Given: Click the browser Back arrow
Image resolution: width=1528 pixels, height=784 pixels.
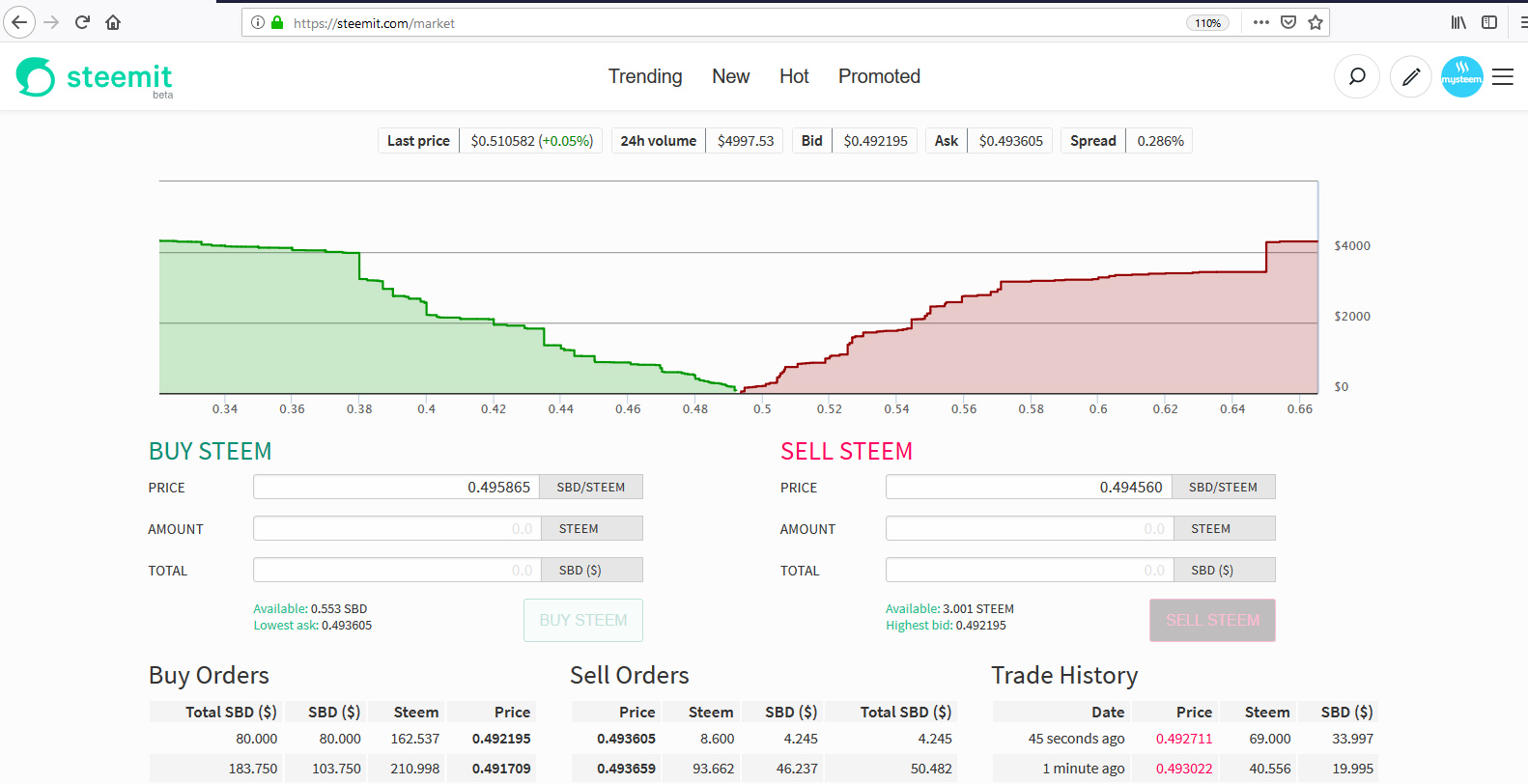Looking at the screenshot, I should [19, 22].
